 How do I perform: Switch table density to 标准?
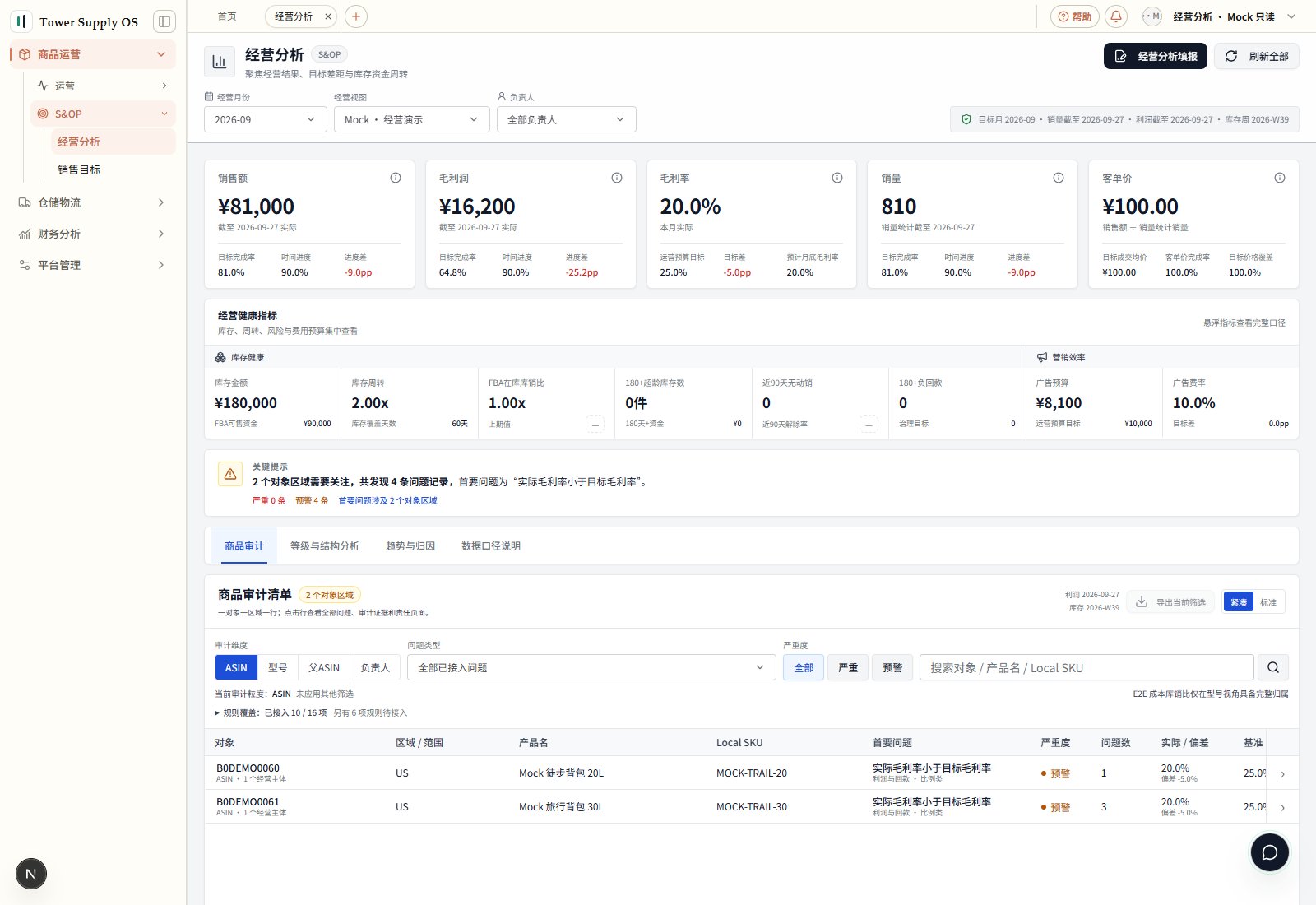tap(1268, 602)
